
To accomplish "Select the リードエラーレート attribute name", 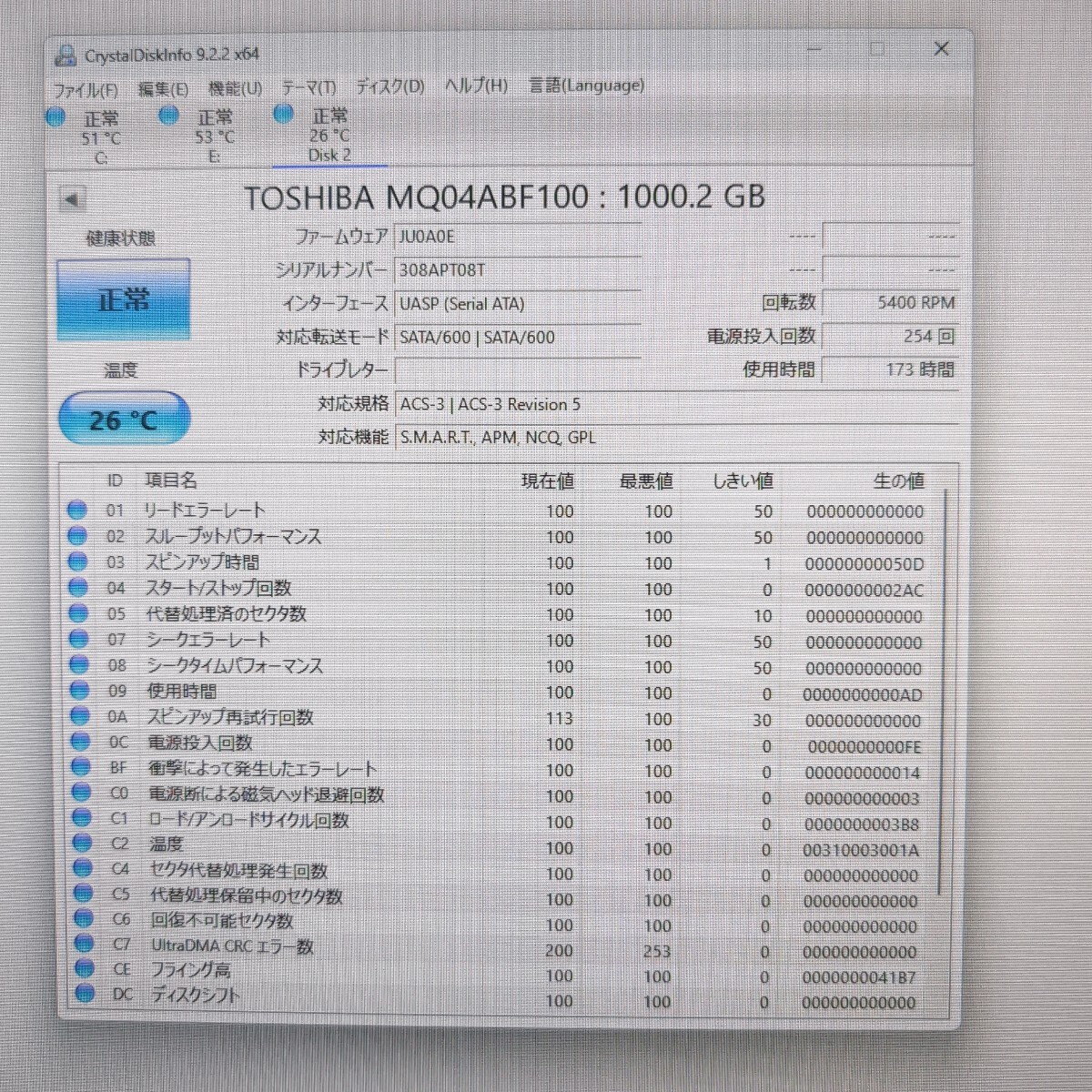I will [x=205, y=511].
